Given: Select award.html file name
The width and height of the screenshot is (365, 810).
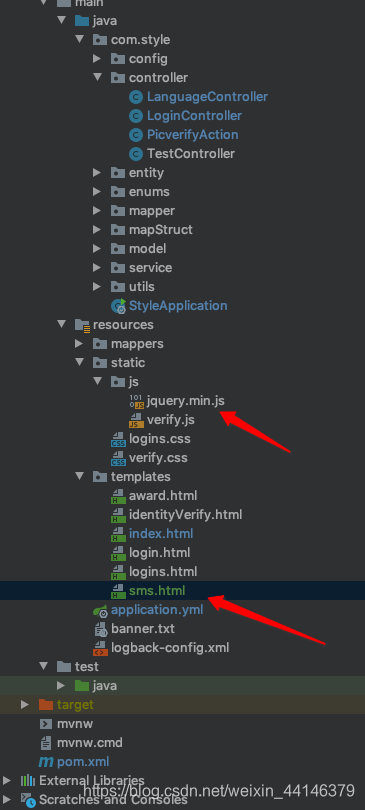Looking at the screenshot, I should (163, 496).
